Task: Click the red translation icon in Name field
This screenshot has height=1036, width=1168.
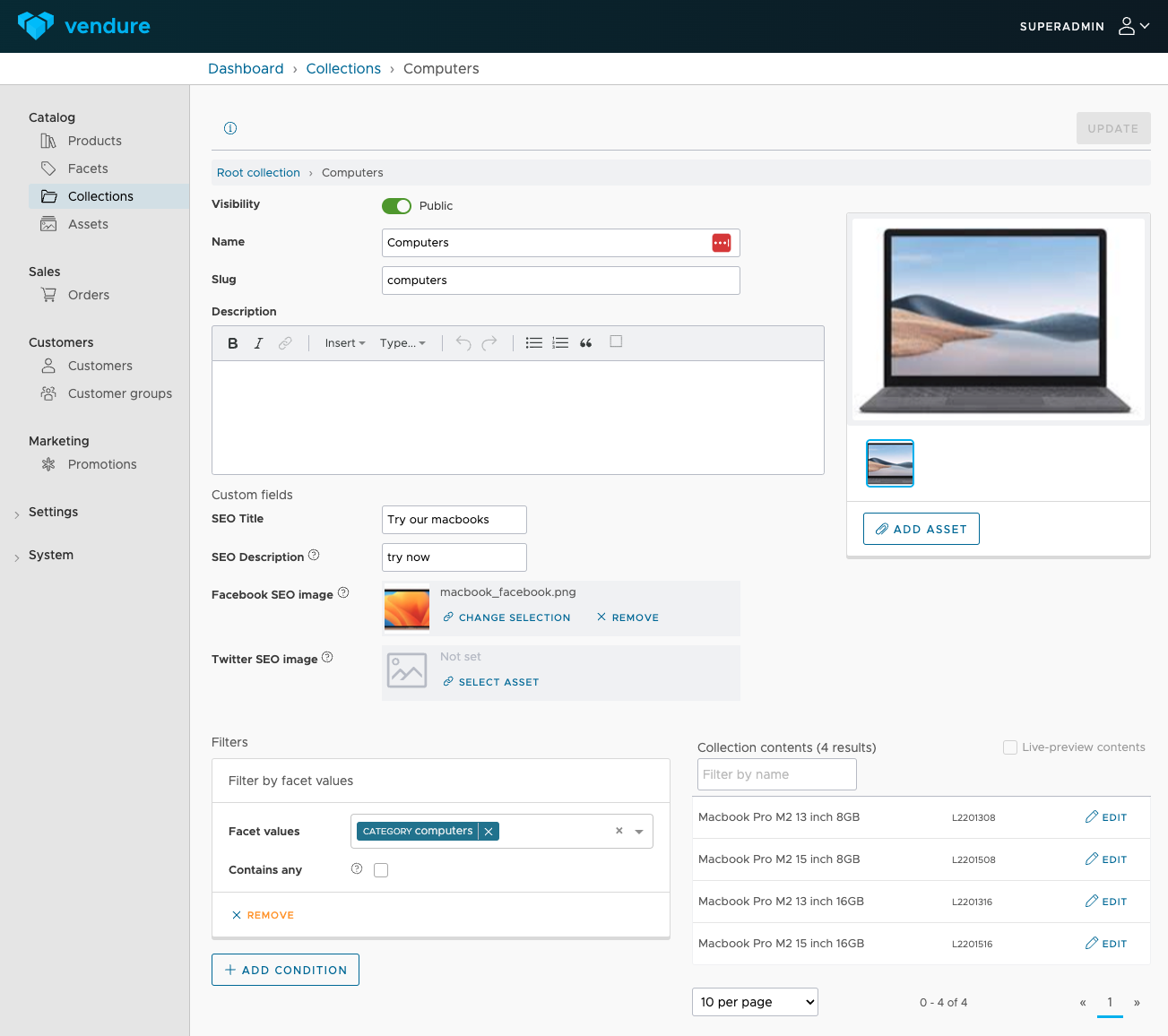Action: click(x=721, y=243)
